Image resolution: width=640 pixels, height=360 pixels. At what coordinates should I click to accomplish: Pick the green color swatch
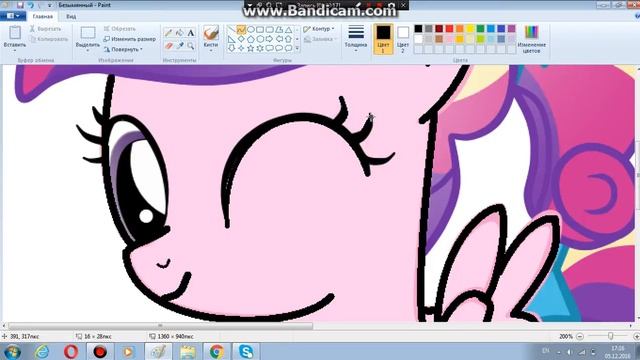pyautogui.click(x=480, y=29)
